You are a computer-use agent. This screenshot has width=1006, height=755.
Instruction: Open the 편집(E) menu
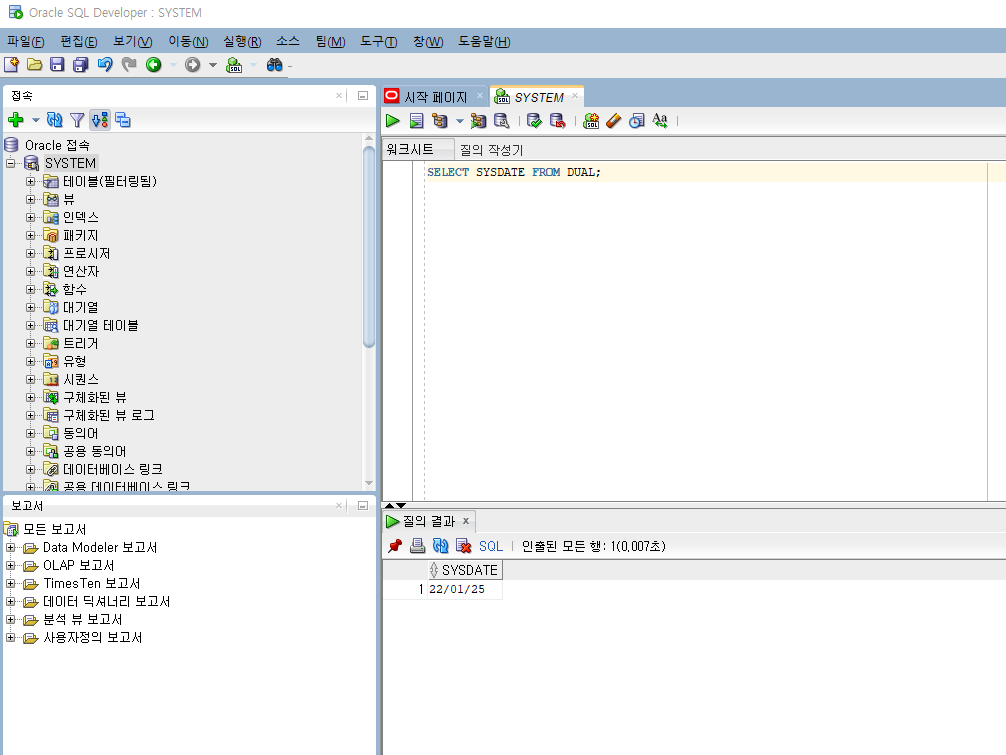(x=79, y=42)
